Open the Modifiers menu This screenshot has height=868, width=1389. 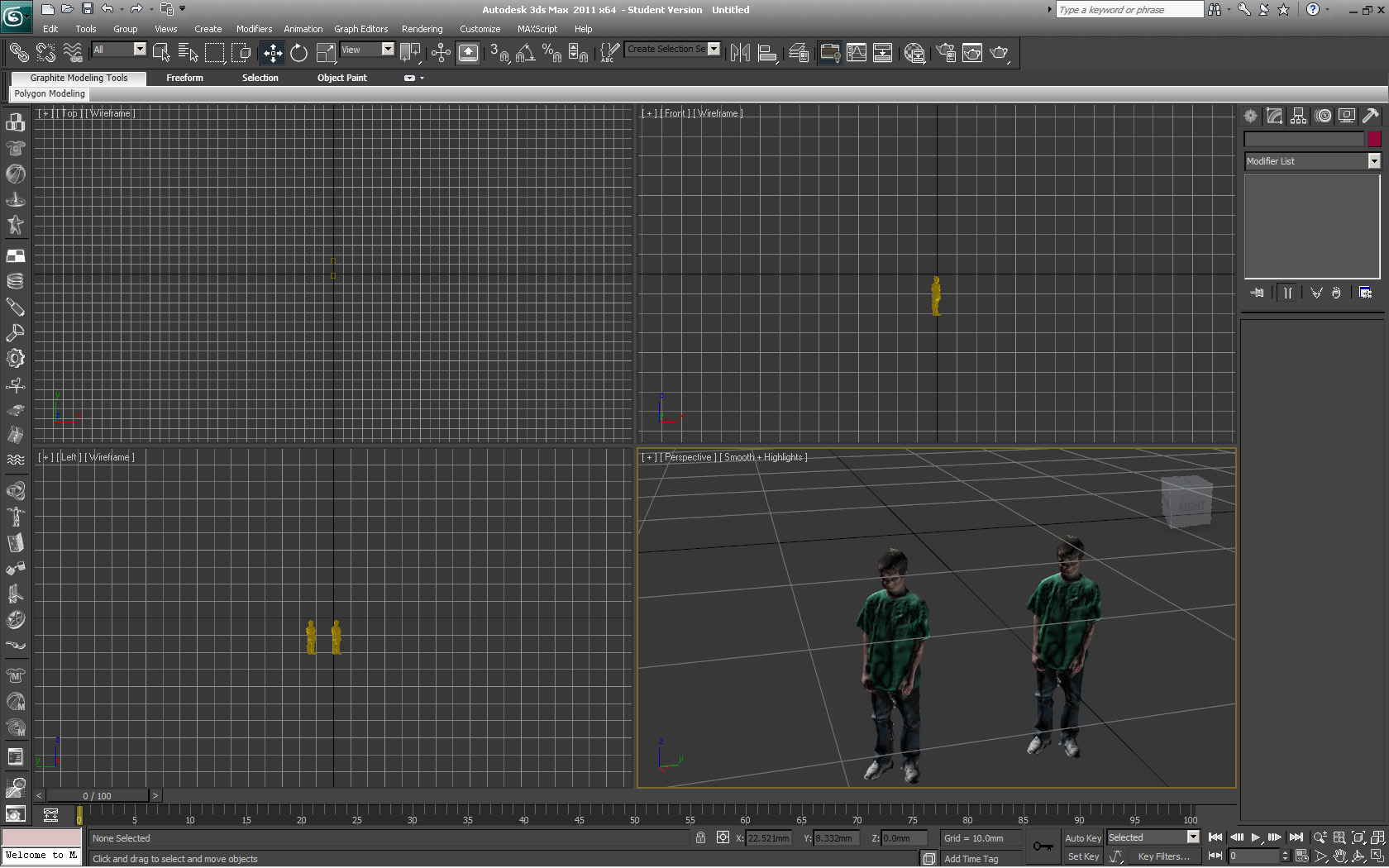pos(254,29)
